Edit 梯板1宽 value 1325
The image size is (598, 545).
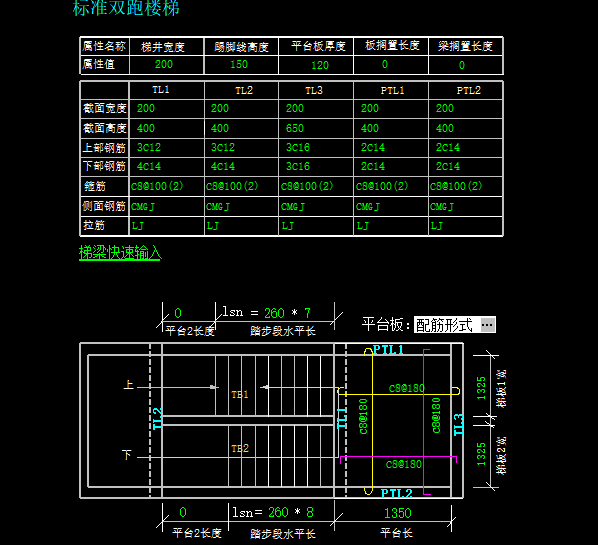[x=481, y=388]
